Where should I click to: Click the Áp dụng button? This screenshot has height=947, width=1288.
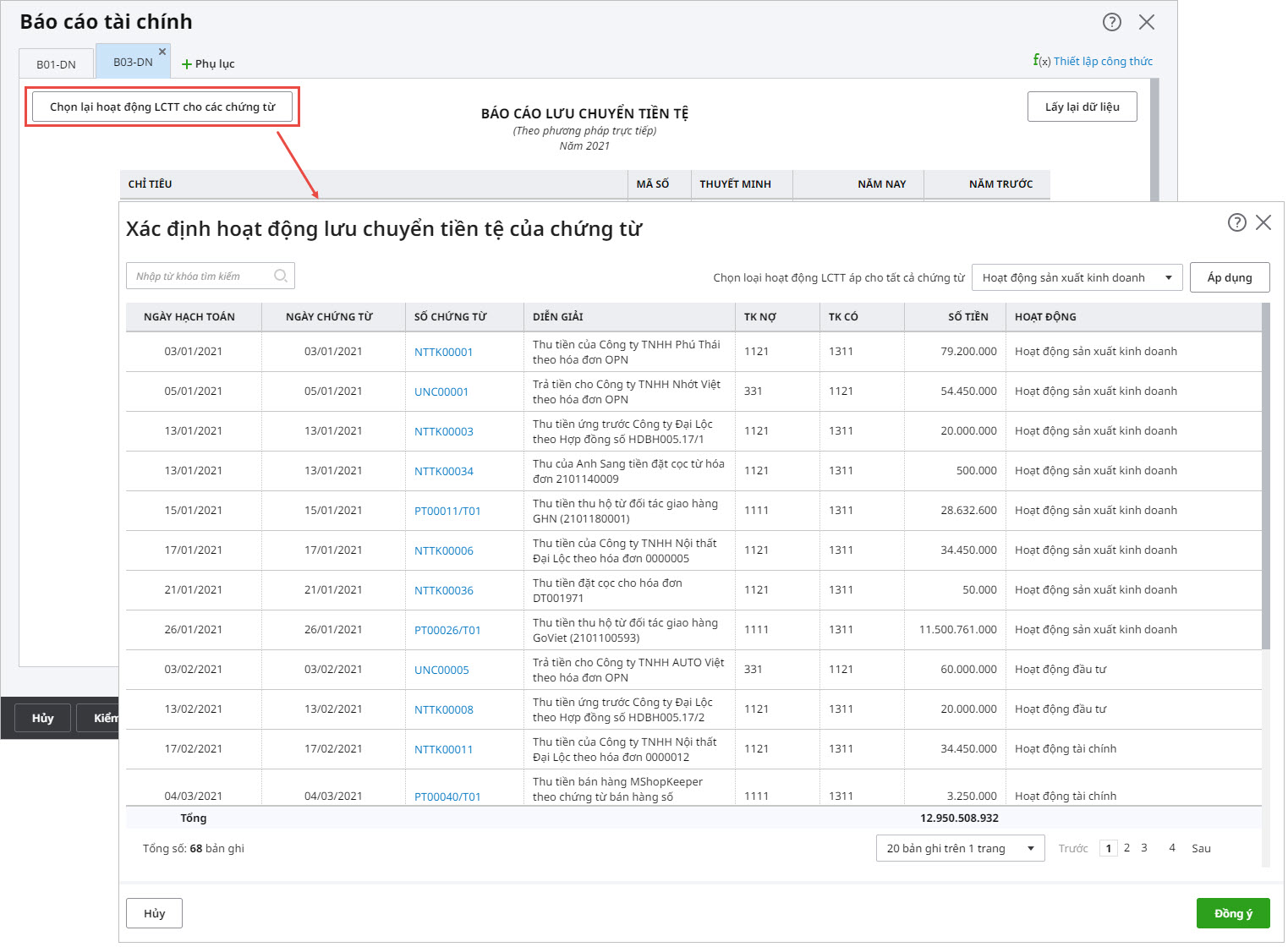point(1229,277)
